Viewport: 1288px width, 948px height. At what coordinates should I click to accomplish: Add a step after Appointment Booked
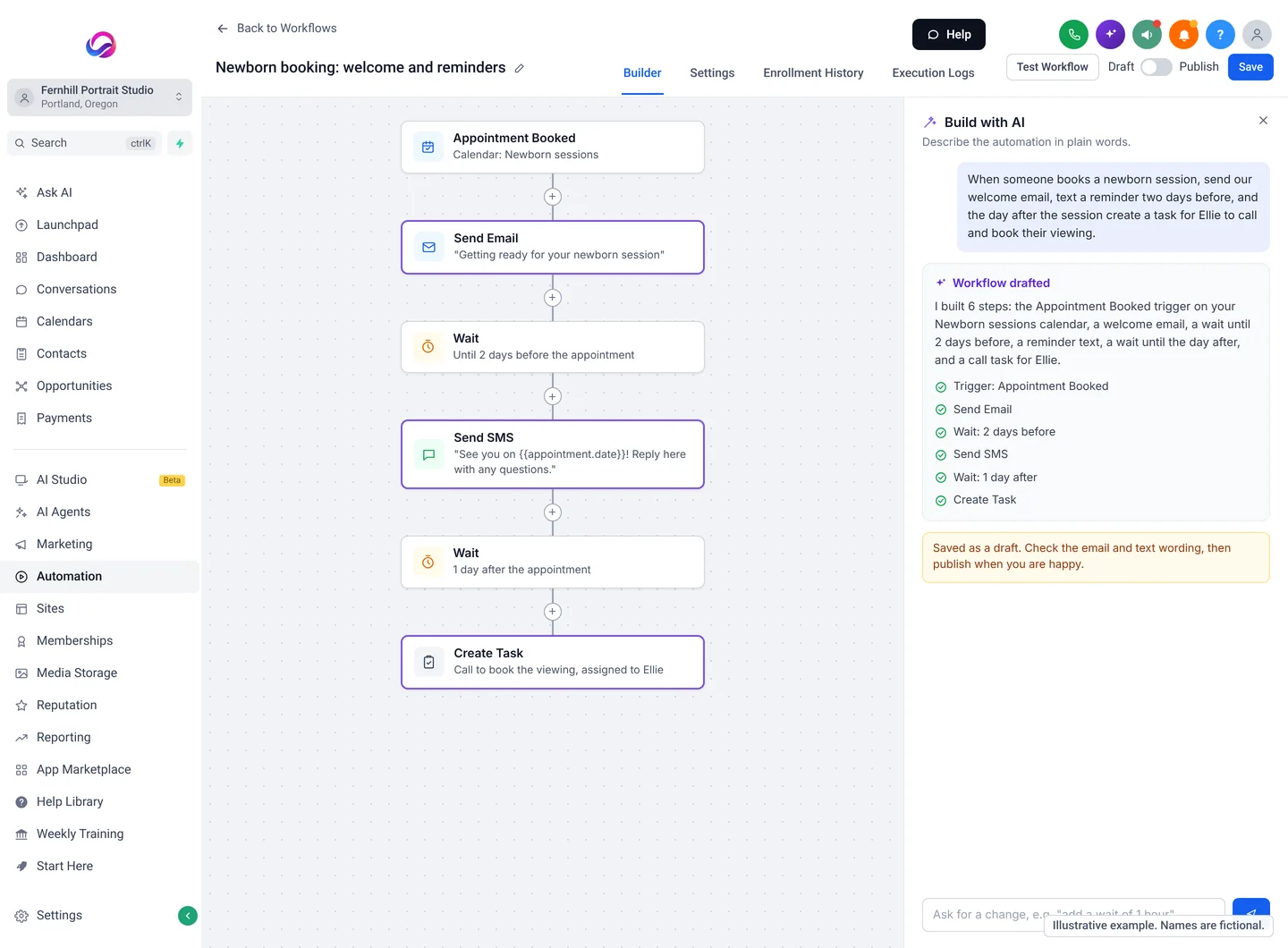[553, 197]
